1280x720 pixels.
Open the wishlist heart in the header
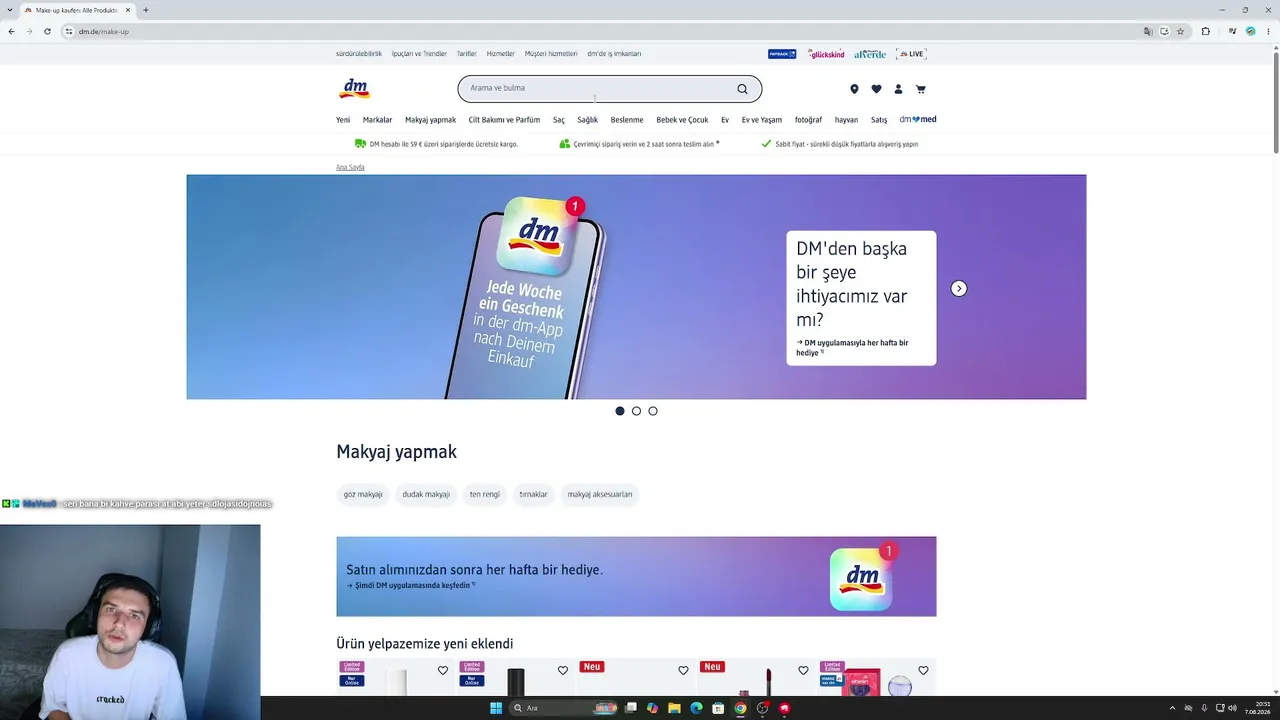point(876,89)
